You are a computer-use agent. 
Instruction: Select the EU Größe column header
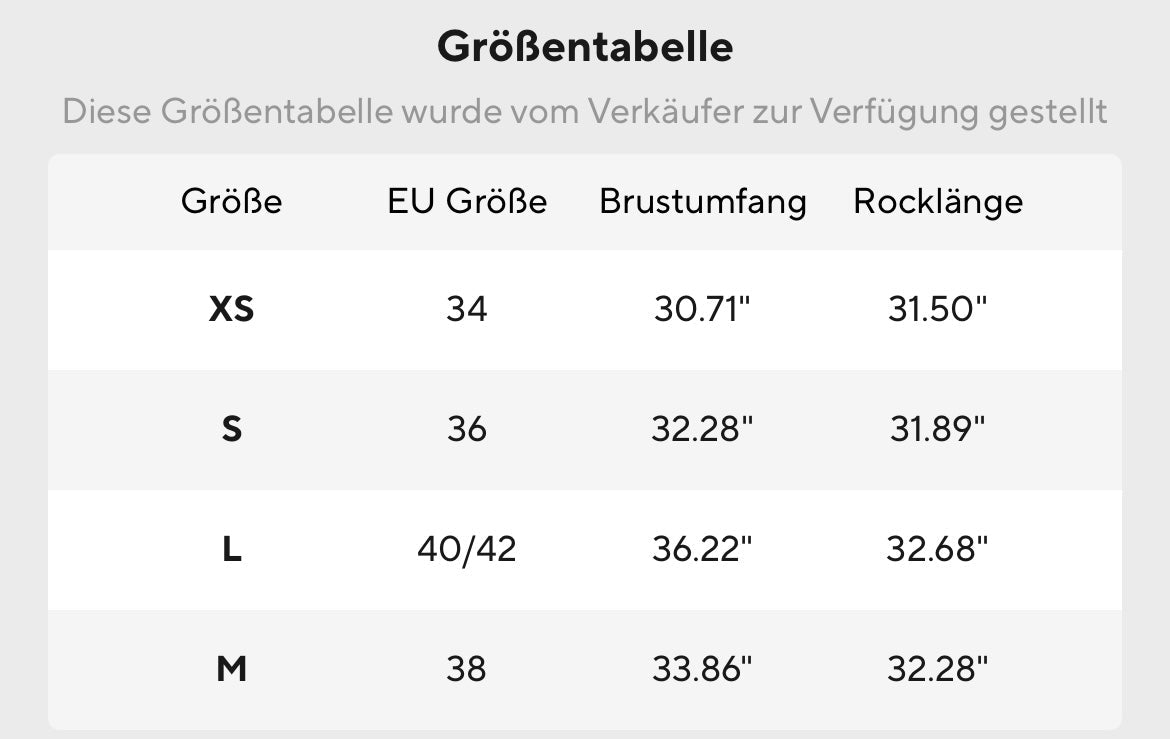click(467, 202)
